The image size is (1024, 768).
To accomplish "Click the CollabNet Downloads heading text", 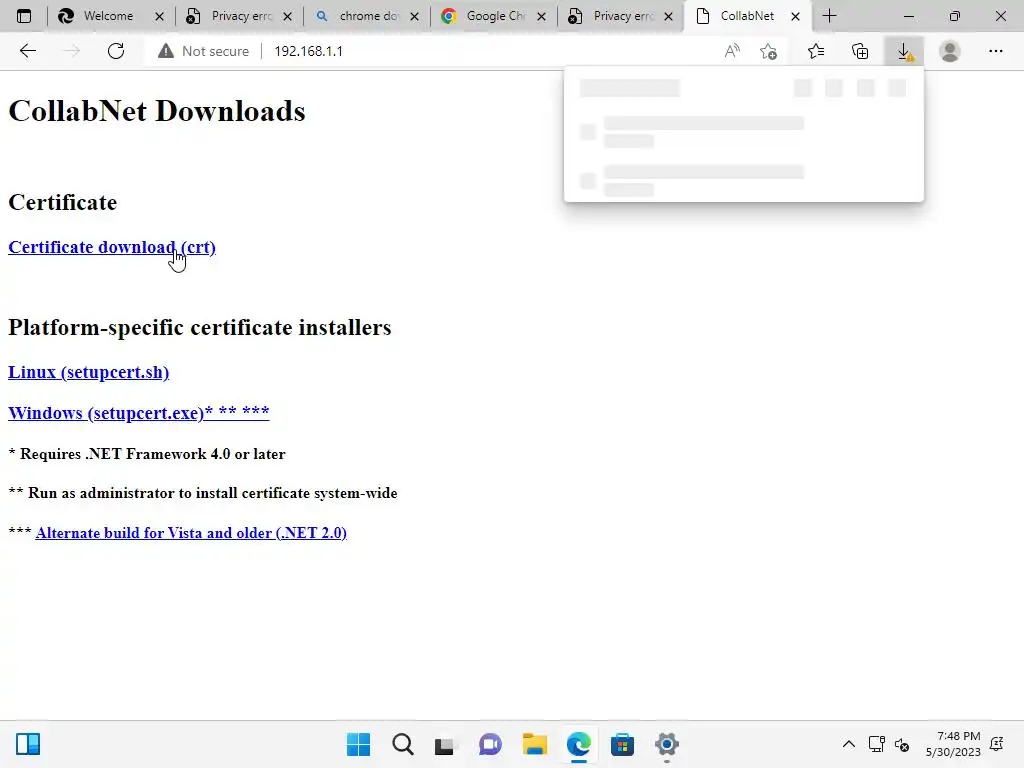I will (x=157, y=111).
